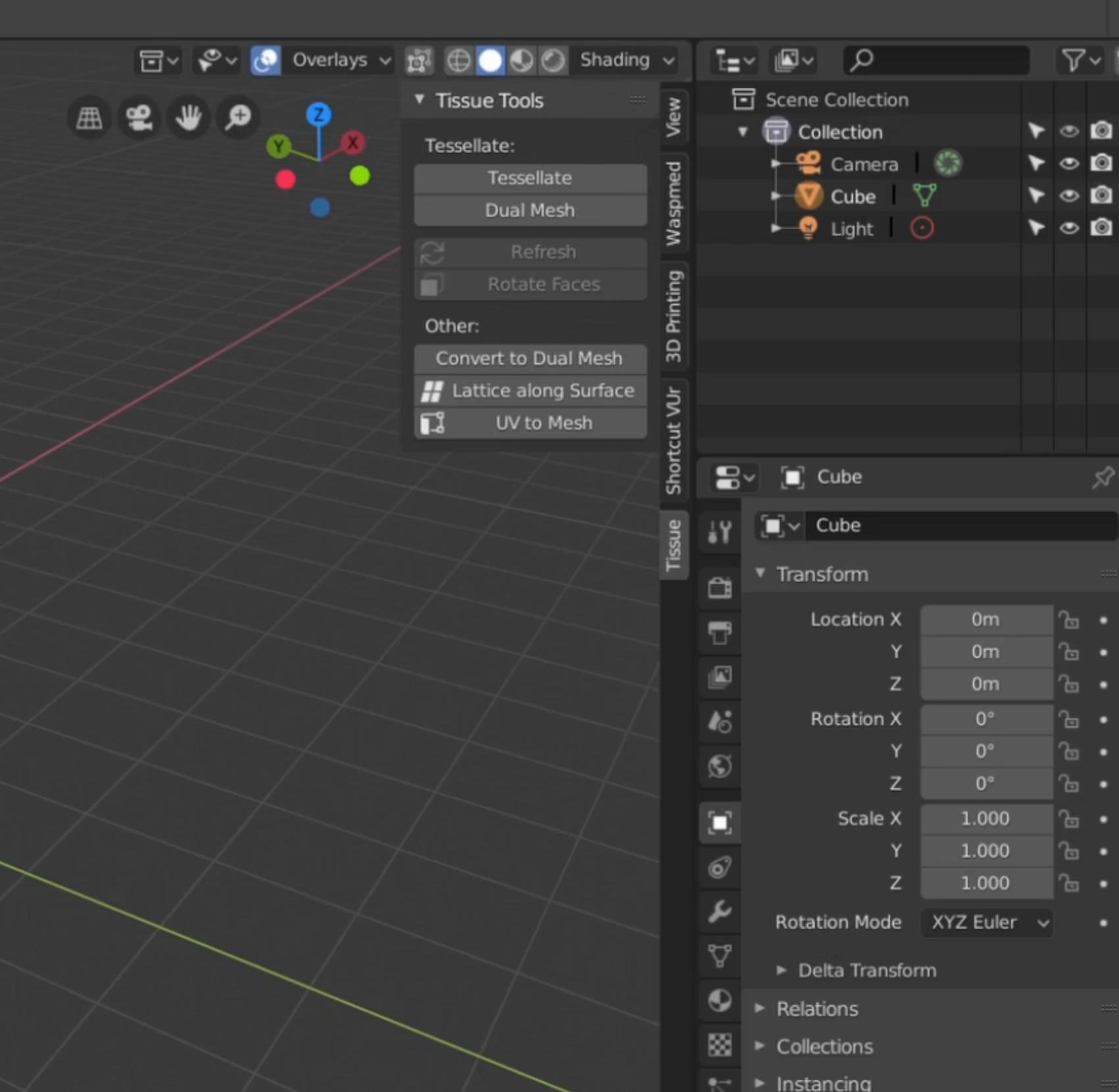Toggle the Light's camera visibility
Viewport: 1119px width, 1092px height.
pos(1101,228)
